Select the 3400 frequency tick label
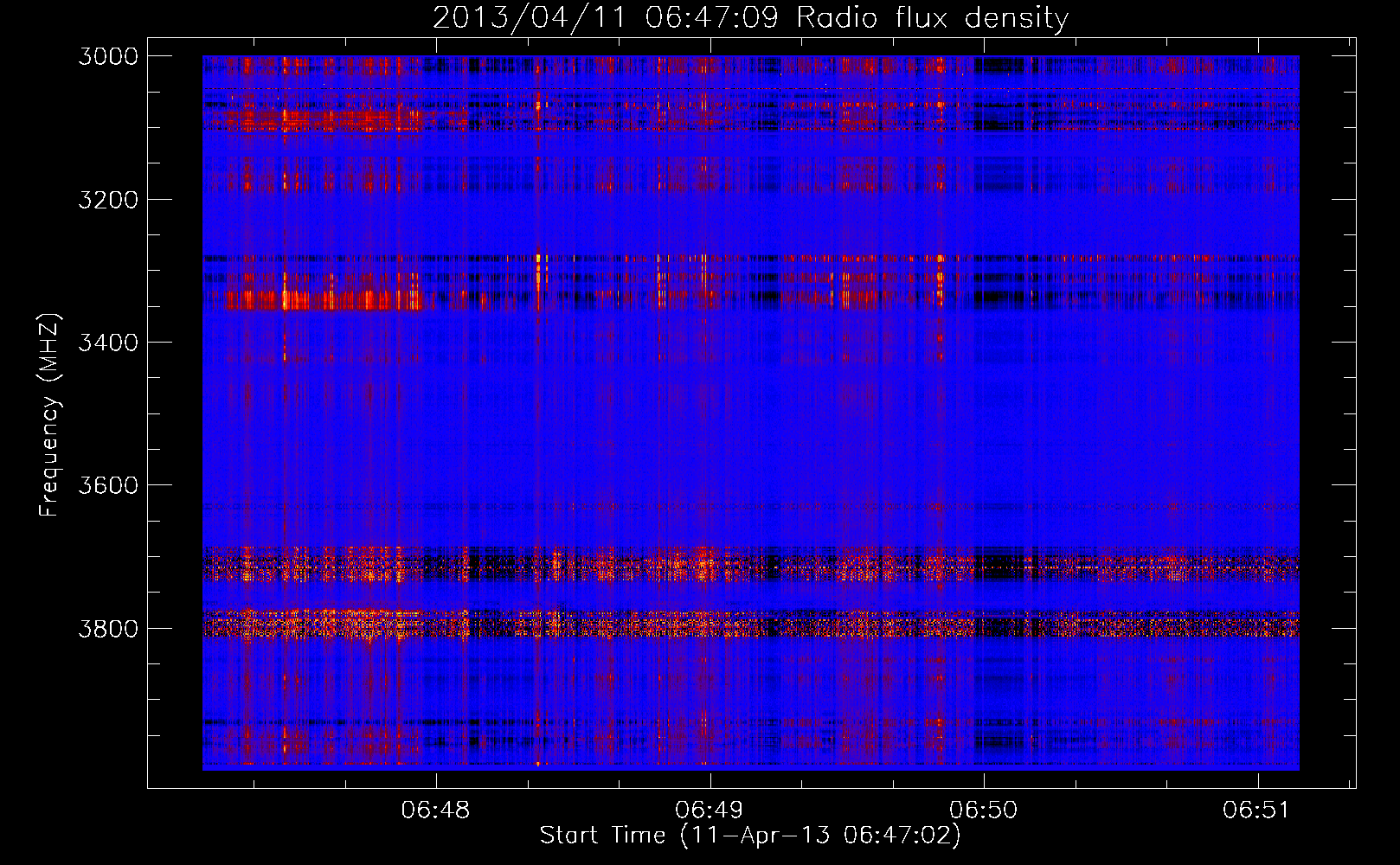Viewport: 1400px width, 865px height. click(108, 343)
